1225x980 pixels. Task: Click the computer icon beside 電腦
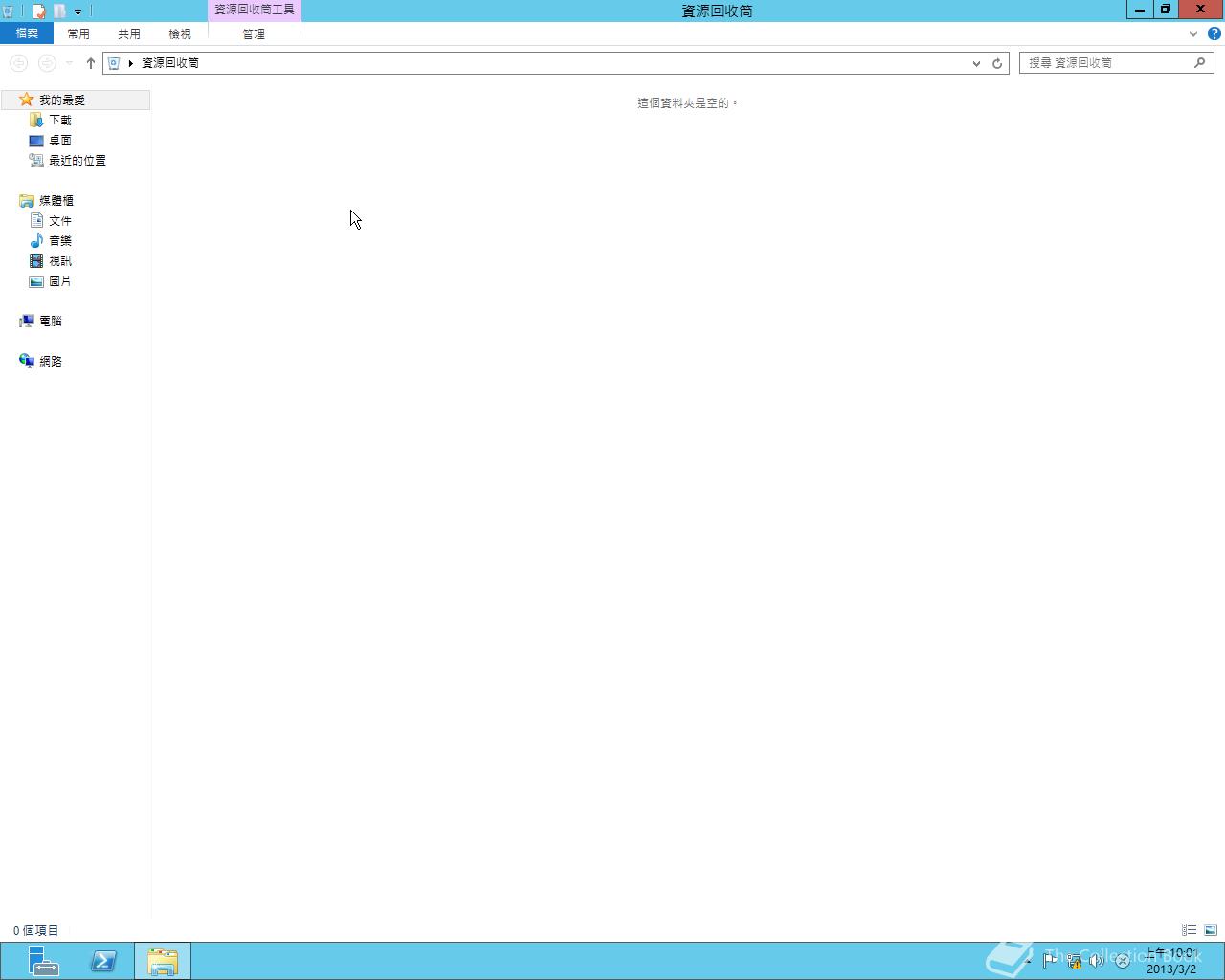[x=27, y=321]
